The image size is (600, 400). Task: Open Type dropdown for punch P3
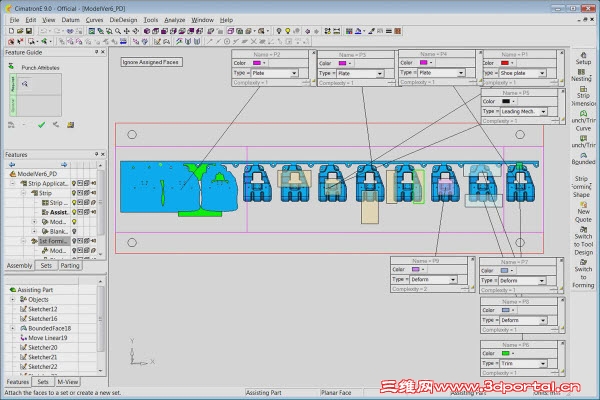click(379, 73)
